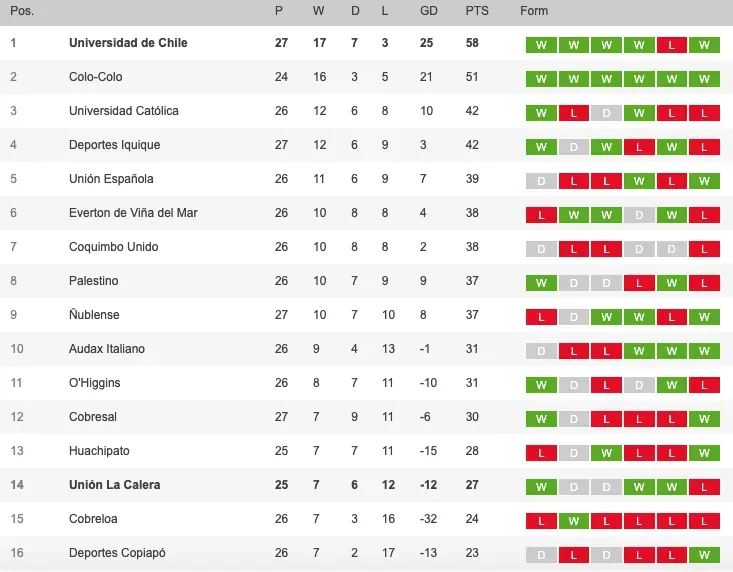
Task: Click the grey D badge in Huachipato's form
Action: tap(573, 453)
